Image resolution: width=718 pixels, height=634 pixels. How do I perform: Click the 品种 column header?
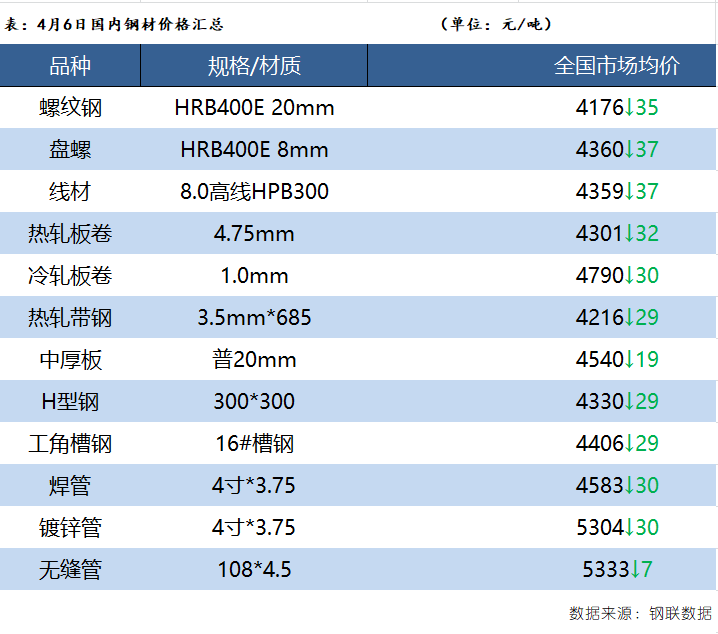coord(70,66)
